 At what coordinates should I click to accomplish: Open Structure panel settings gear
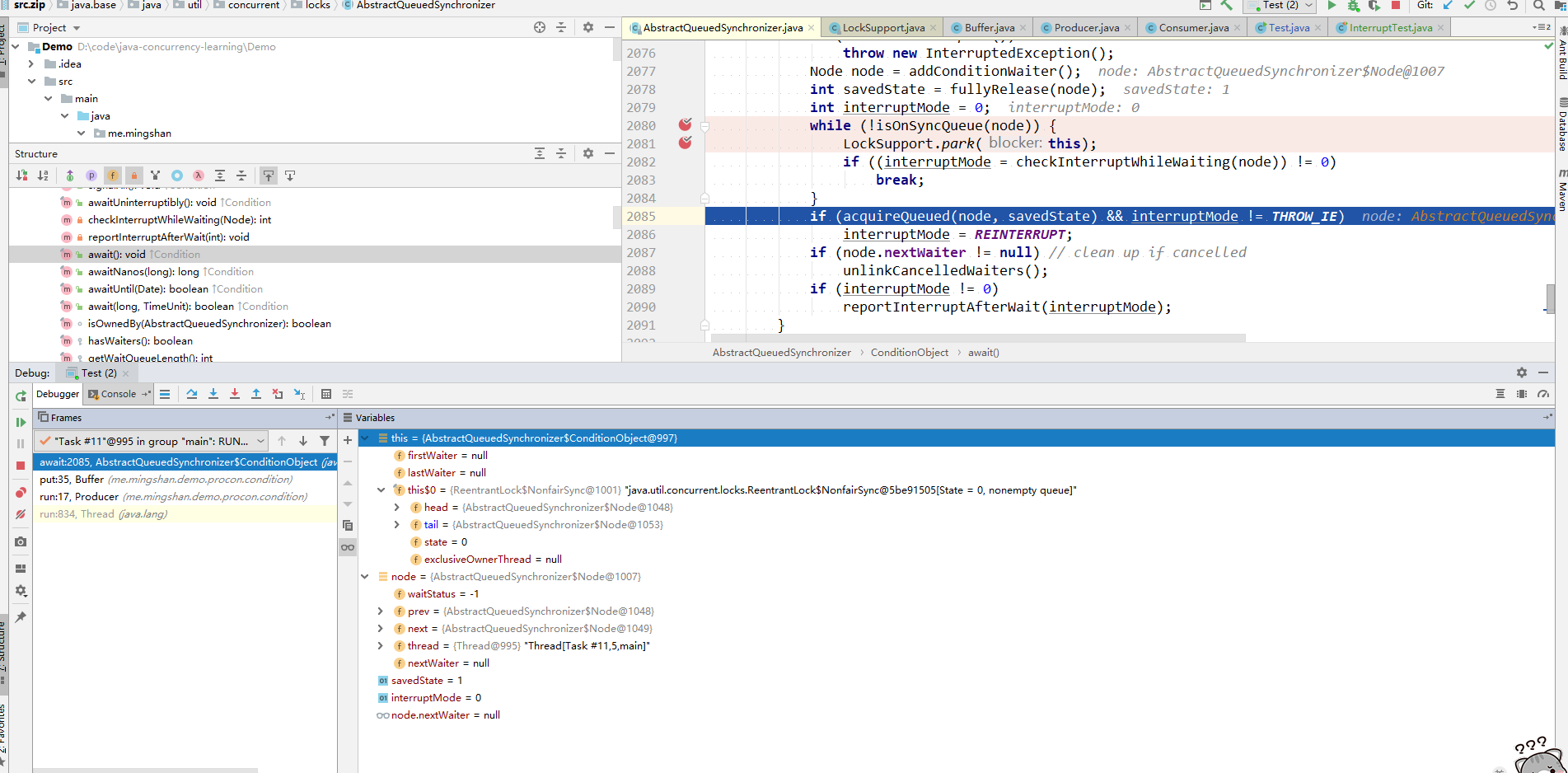point(588,153)
